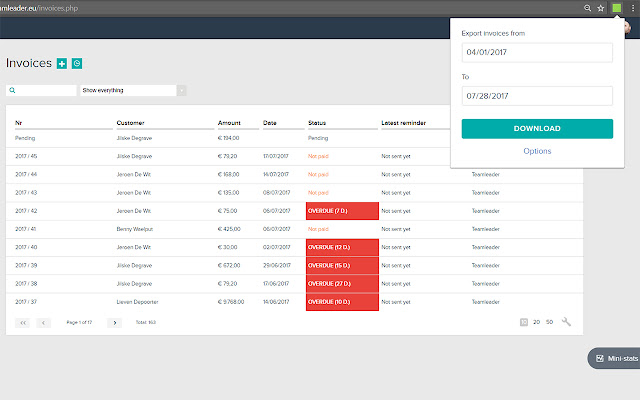This screenshot has height=400, width=640.
Task: Go to first page with the double-arrow button
Action: [22, 323]
